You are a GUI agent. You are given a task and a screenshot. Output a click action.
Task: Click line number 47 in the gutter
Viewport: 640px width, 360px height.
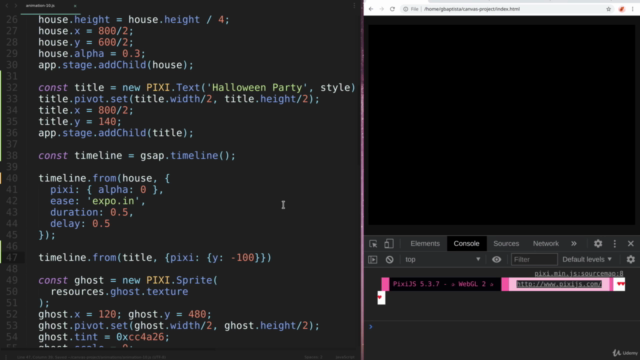tap(12, 258)
